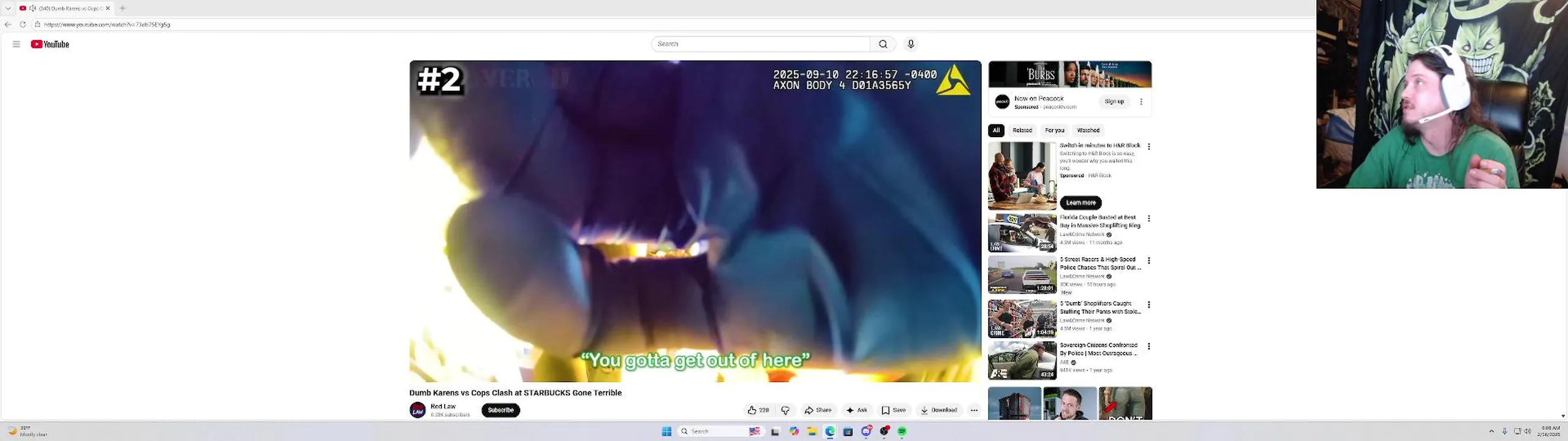
Task: Select the All filter chip
Action: point(996,130)
